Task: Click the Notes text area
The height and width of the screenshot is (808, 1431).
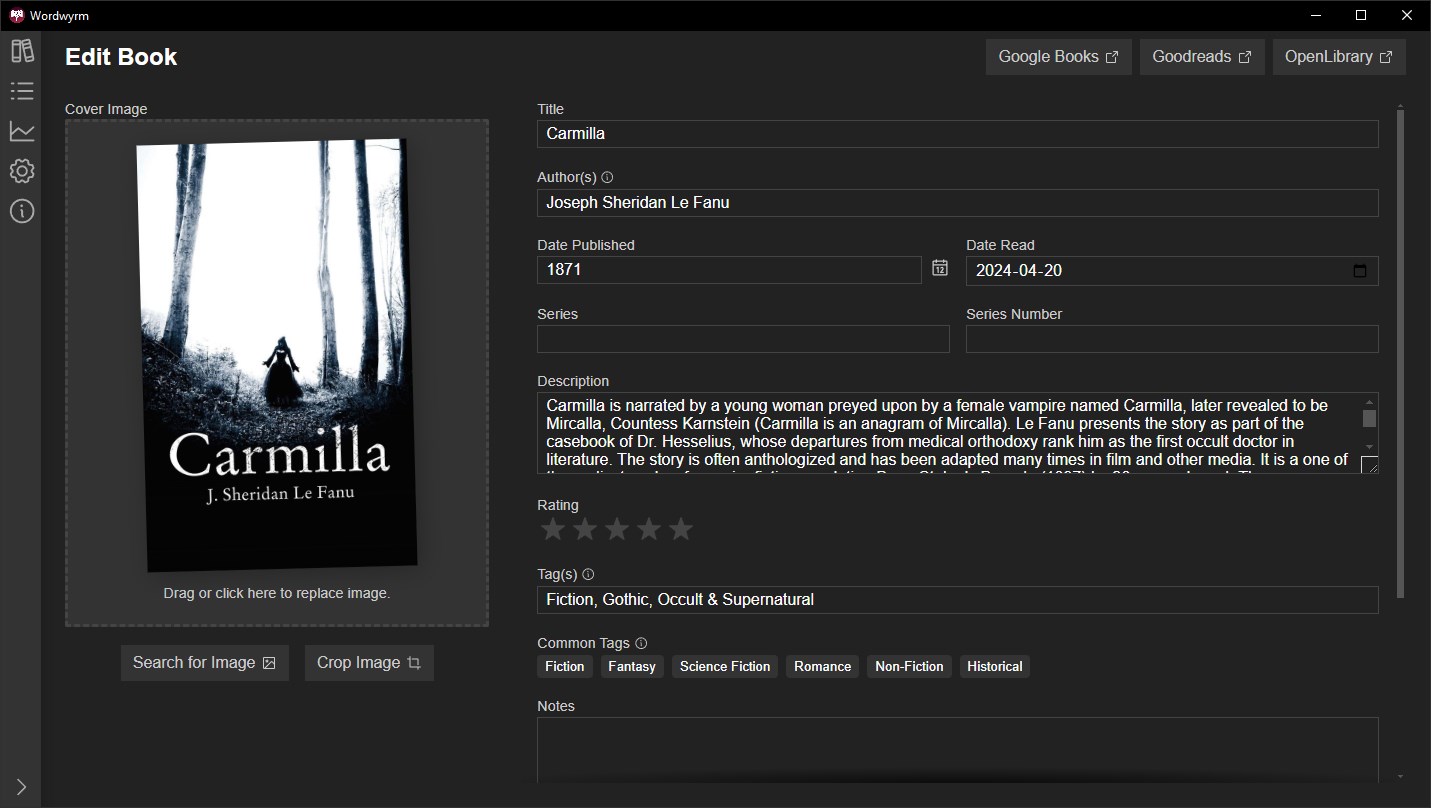Action: (958, 750)
